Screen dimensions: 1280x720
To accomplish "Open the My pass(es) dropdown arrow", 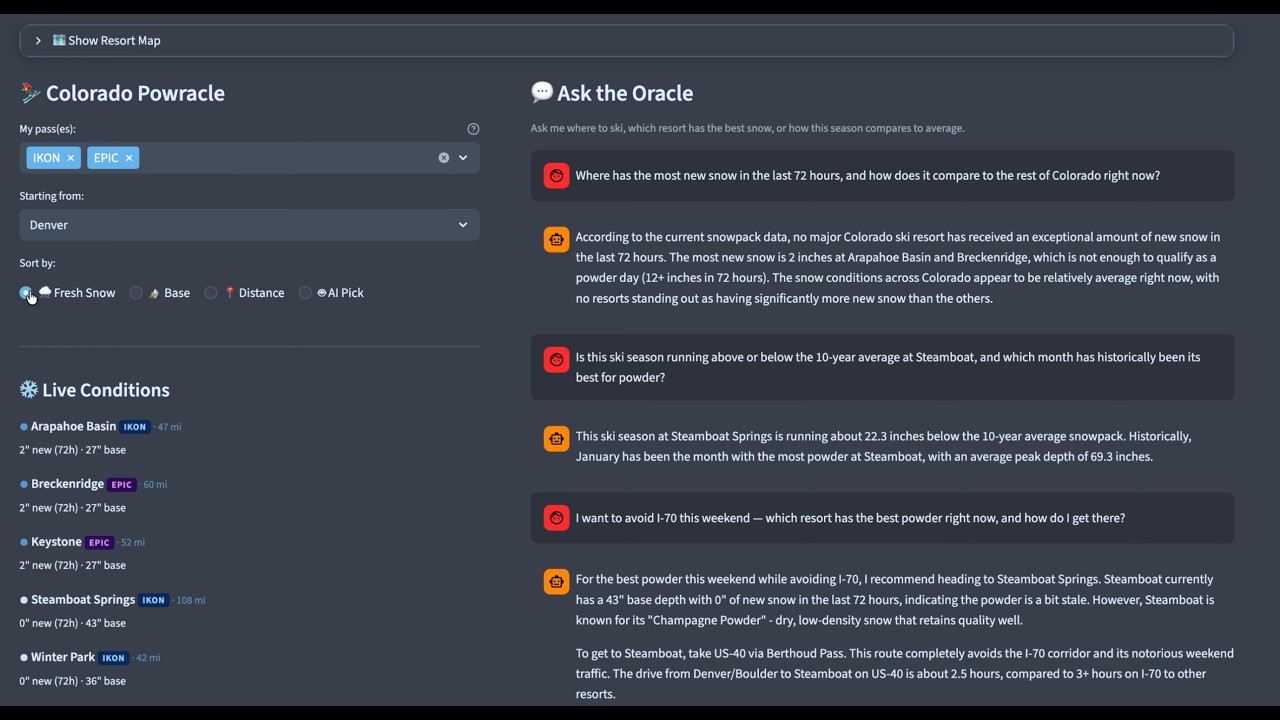I will click(x=463, y=158).
